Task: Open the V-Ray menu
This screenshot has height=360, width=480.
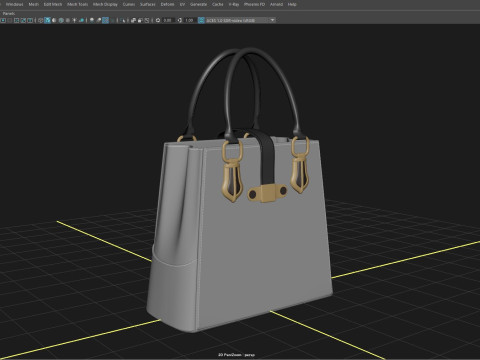Action: (x=234, y=4)
